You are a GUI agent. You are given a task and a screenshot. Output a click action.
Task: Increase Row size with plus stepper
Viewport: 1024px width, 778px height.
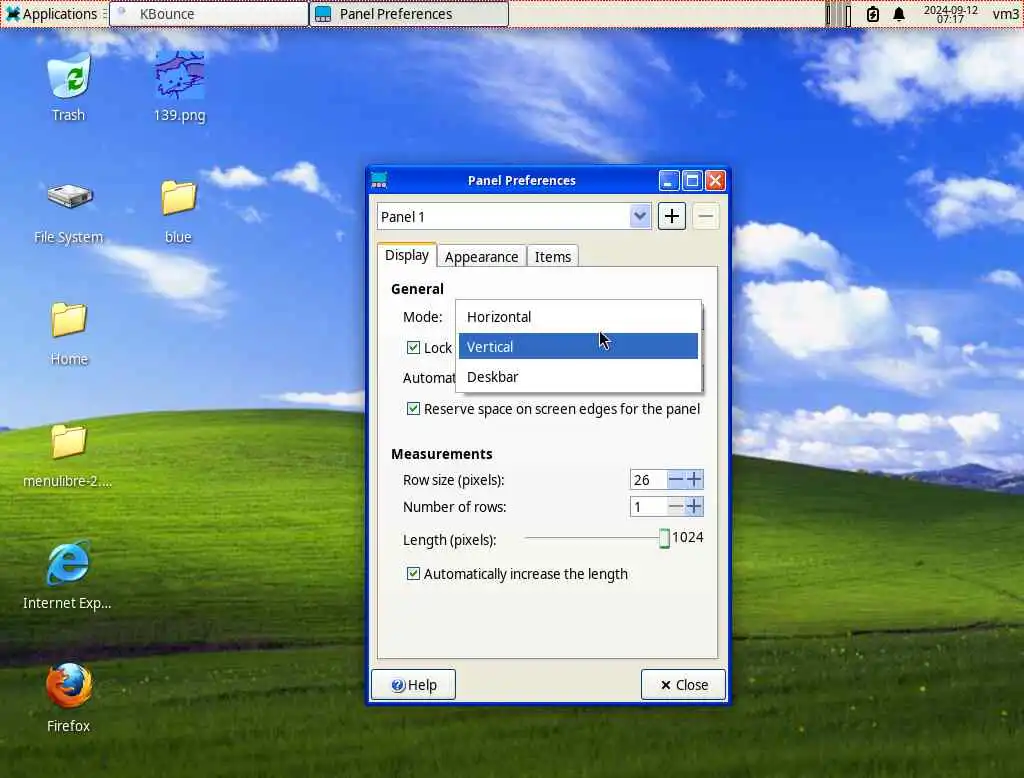point(694,479)
